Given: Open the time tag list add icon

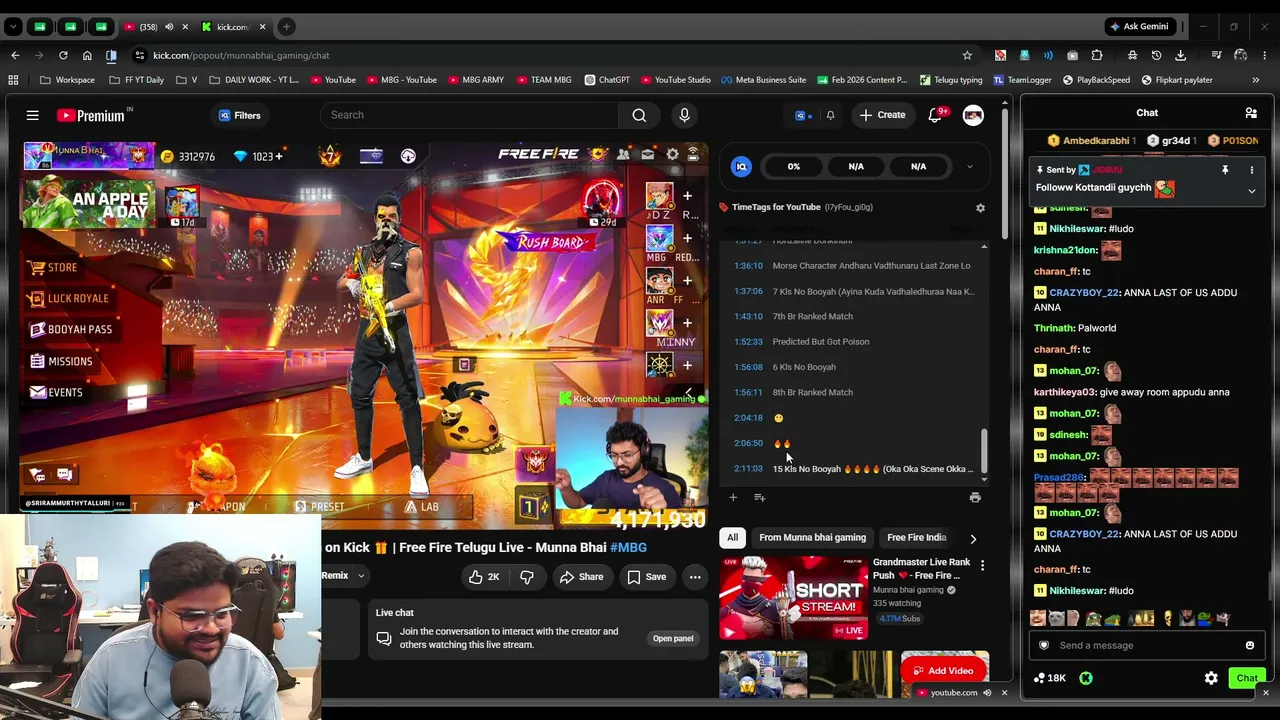Looking at the screenshot, I should (x=760, y=497).
